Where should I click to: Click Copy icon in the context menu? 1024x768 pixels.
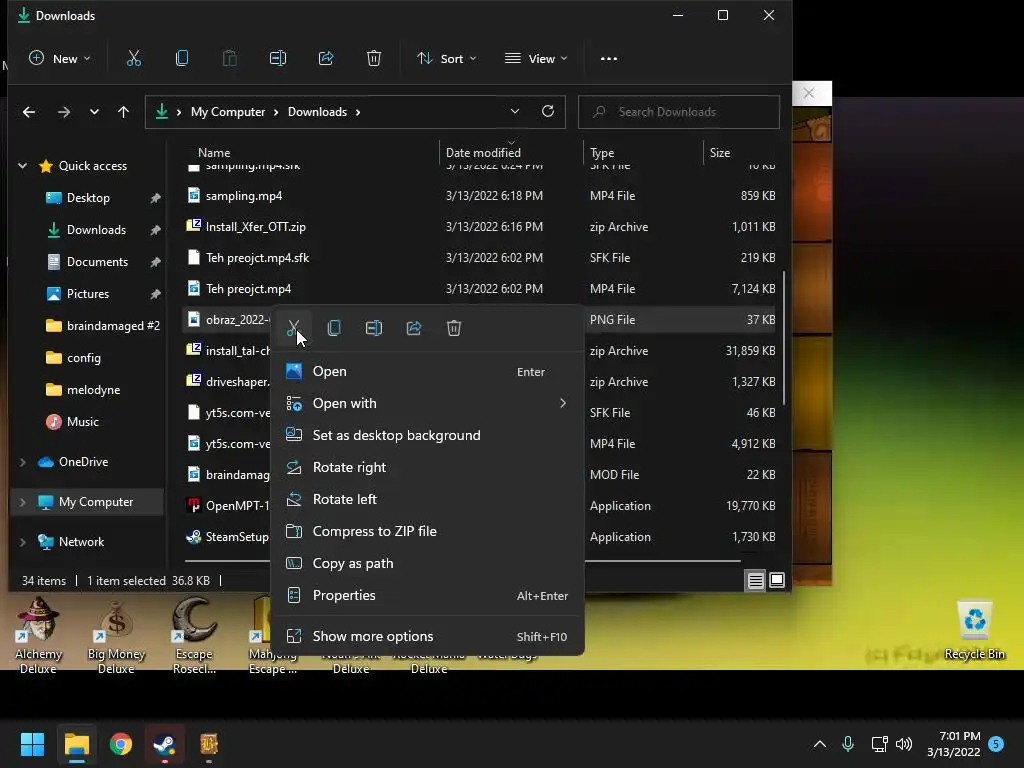[x=334, y=328]
